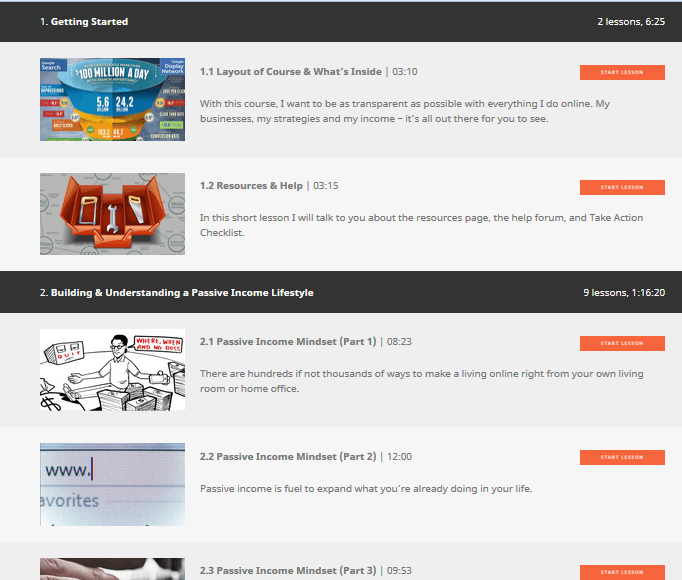Select description starting There are hundreds if not thousands
Screen dimensions: 682x580
(421, 381)
